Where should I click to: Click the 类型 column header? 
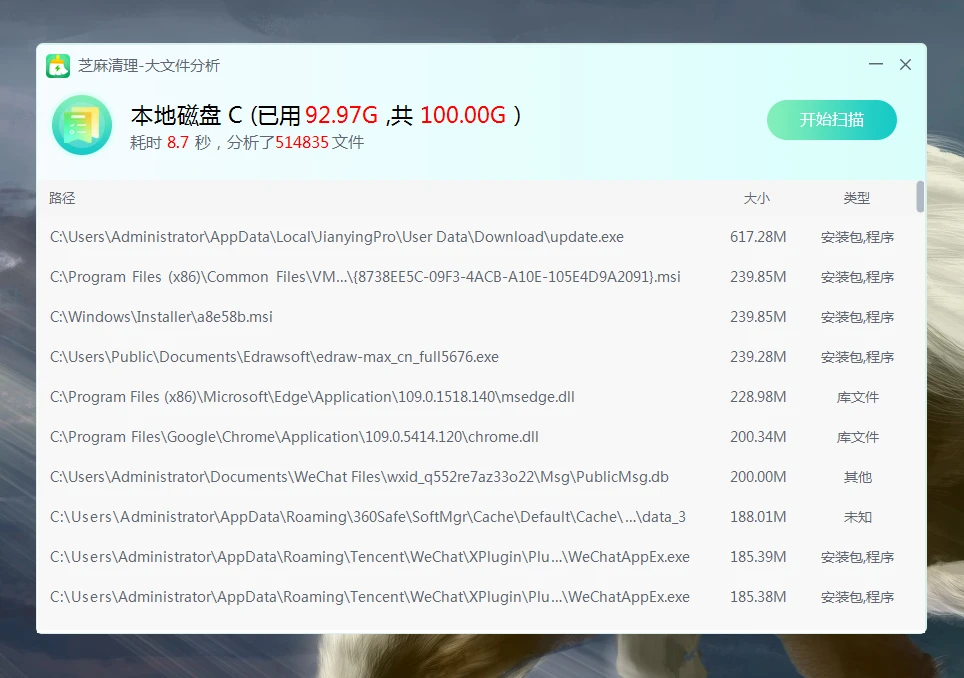click(857, 198)
